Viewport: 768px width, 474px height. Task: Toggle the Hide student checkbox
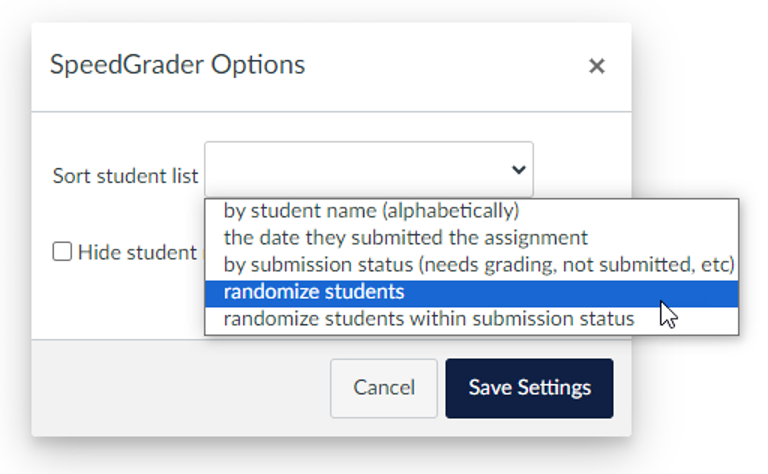pos(62,252)
